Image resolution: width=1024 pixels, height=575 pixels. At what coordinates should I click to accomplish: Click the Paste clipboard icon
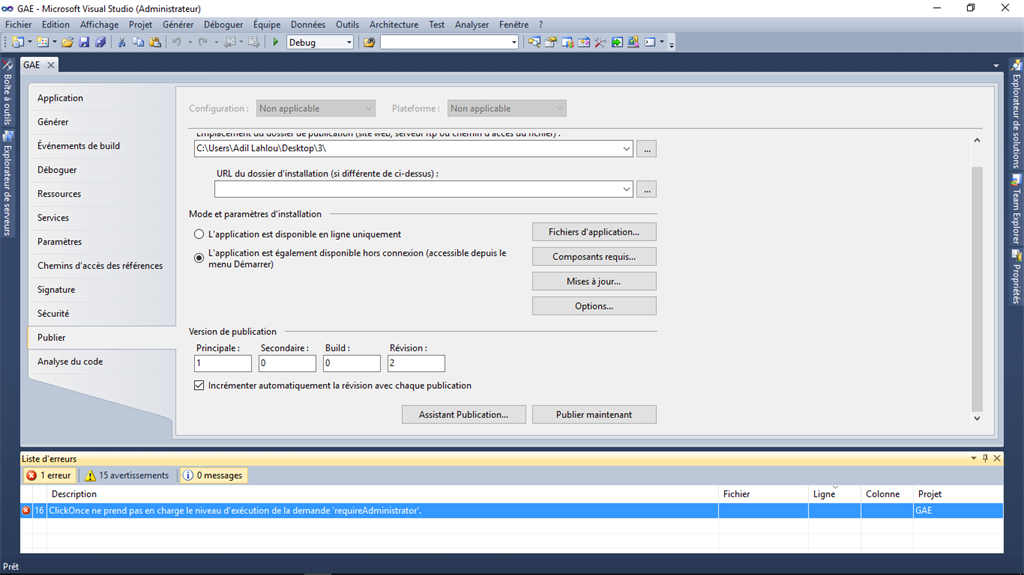[155, 42]
